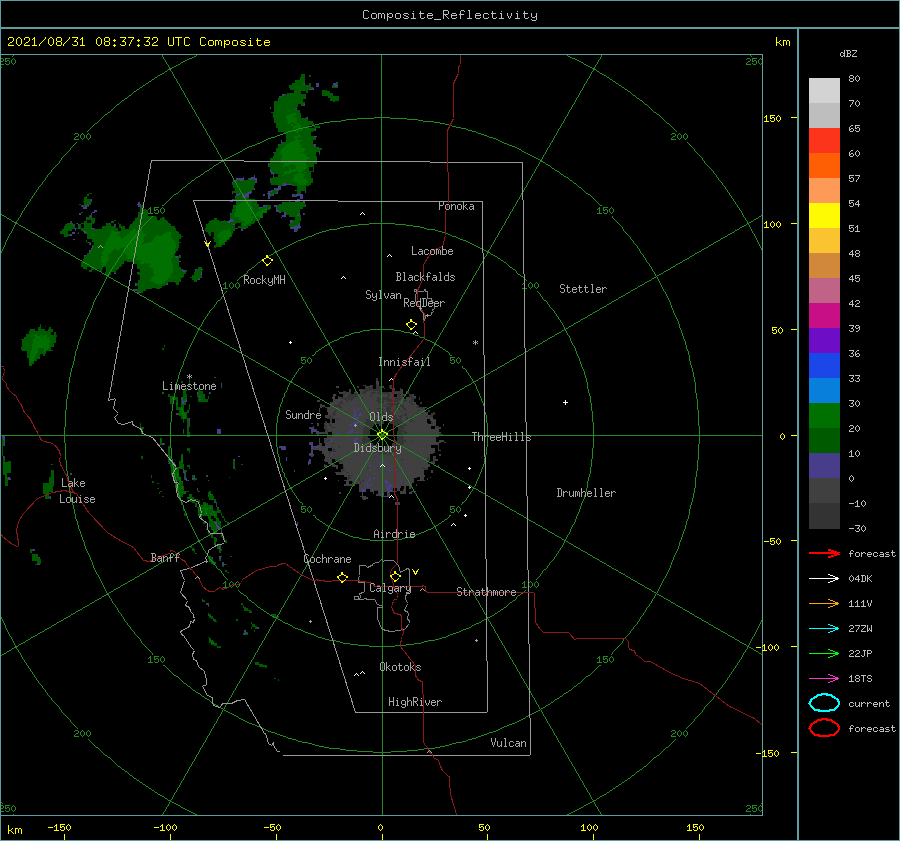Image resolution: width=900 pixels, height=841 pixels.
Task: Click the Vulcan label
Action: pyautogui.click(x=508, y=743)
